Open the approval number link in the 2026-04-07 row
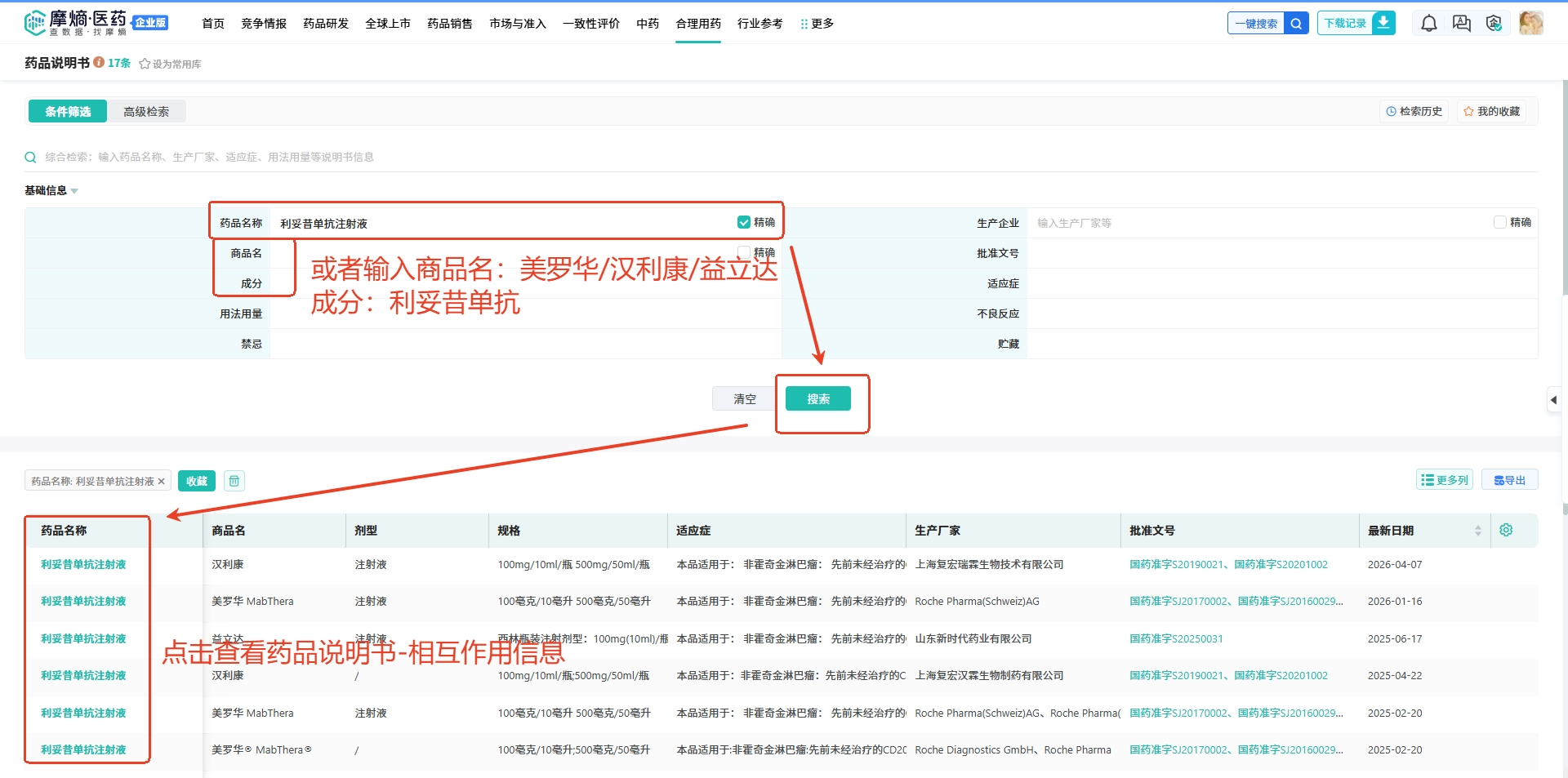Image resolution: width=1568 pixels, height=778 pixels. tap(1228, 564)
